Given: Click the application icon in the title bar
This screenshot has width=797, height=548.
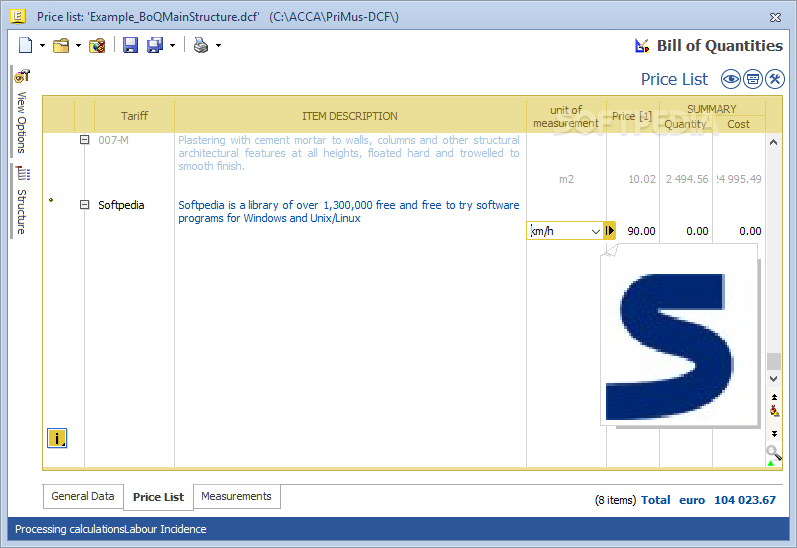Looking at the screenshot, I should 18,16.
